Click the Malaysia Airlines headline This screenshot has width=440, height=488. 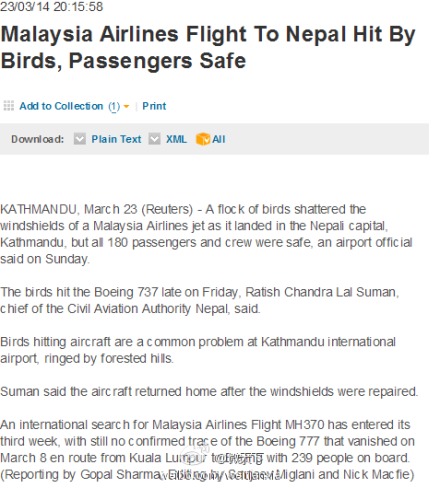pos(208,47)
